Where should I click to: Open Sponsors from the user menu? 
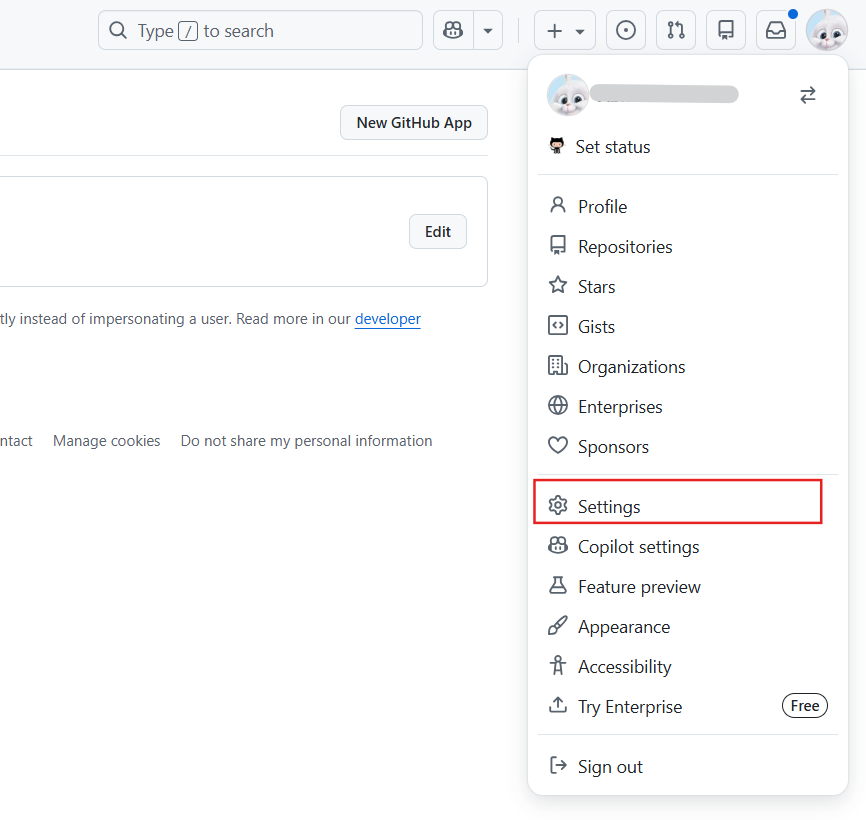(x=688, y=447)
